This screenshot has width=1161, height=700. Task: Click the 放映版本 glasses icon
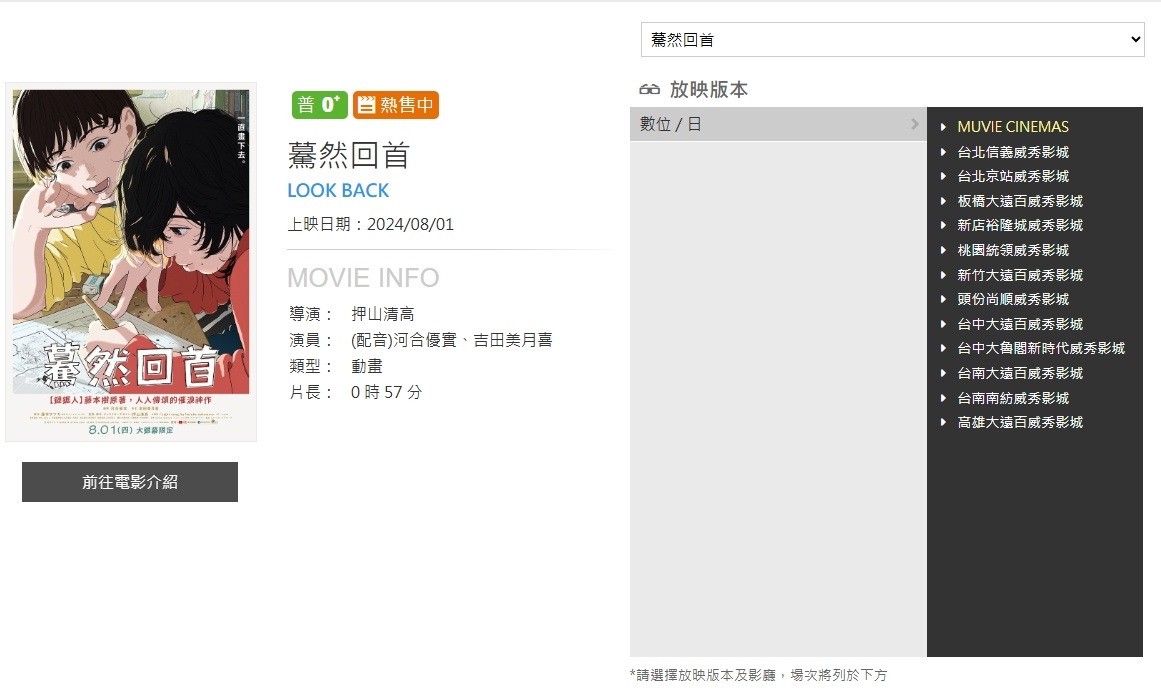(x=649, y=90)
